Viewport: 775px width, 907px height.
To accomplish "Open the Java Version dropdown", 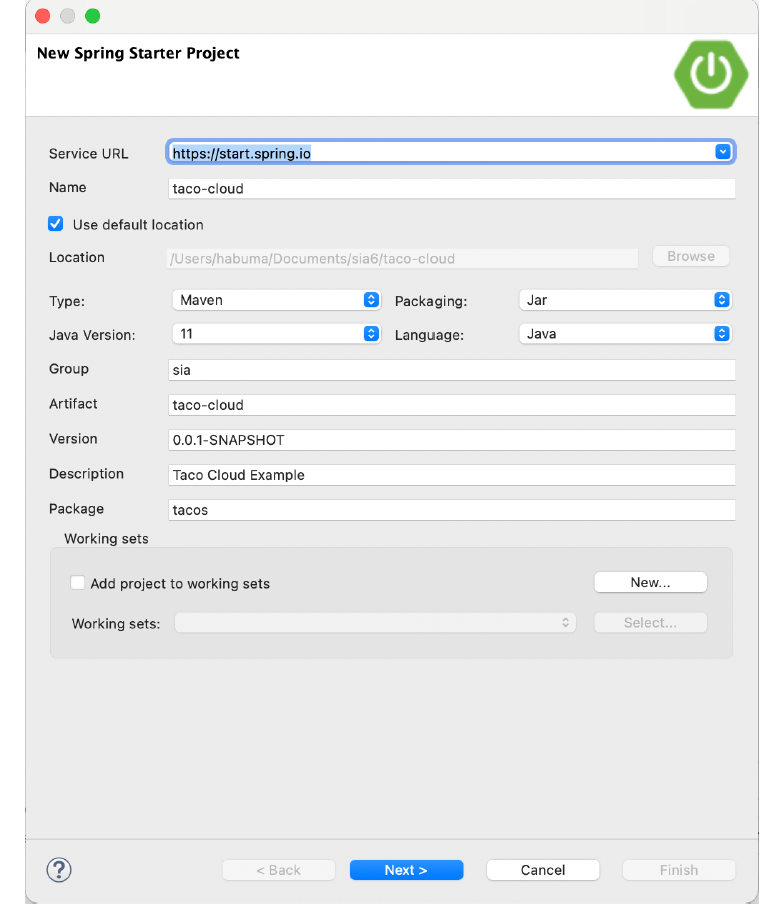I will (370, 334).
